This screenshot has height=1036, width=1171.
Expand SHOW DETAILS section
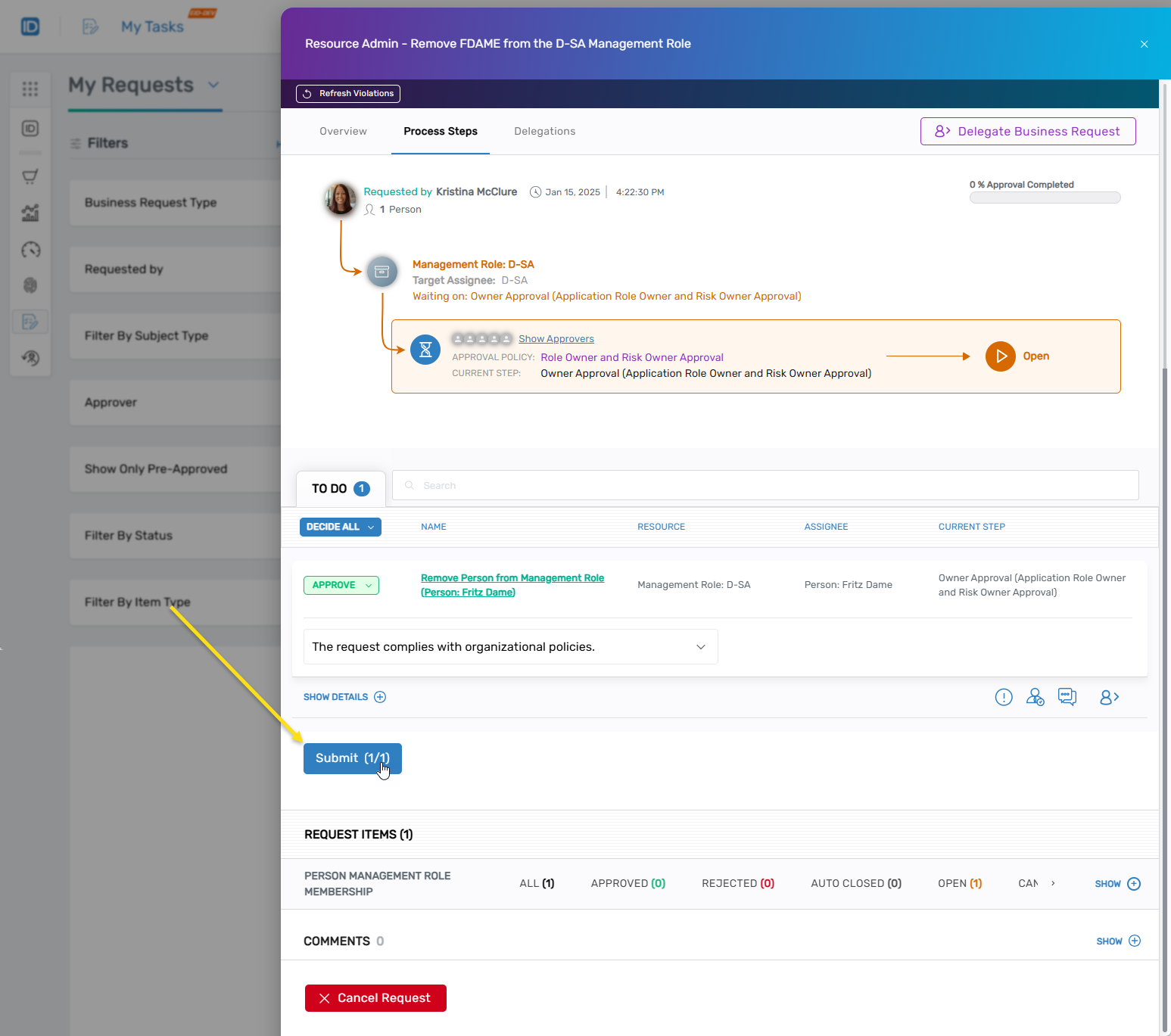(x=344, y=697)
